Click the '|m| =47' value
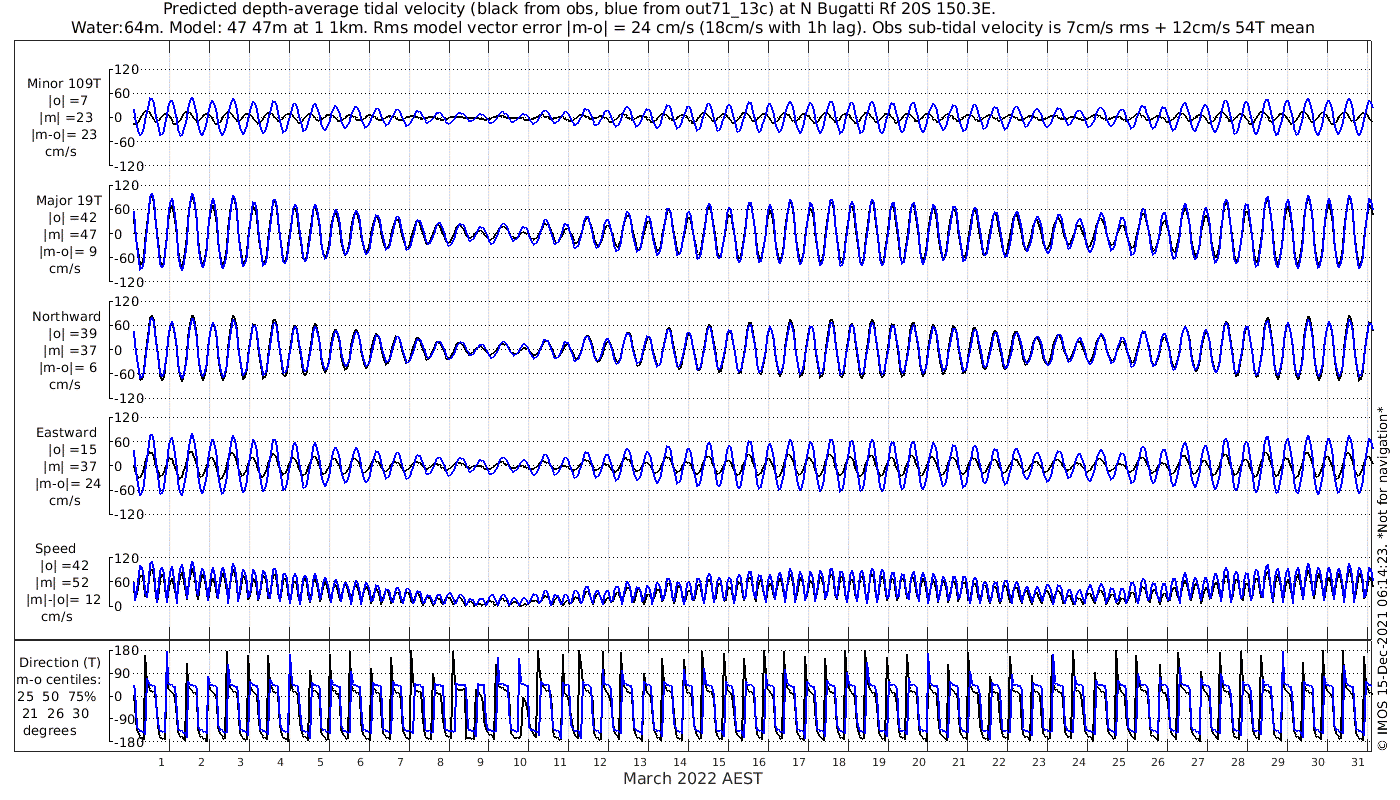The height and width of the screenshot is (800, 1400). [x=69, y=235]
